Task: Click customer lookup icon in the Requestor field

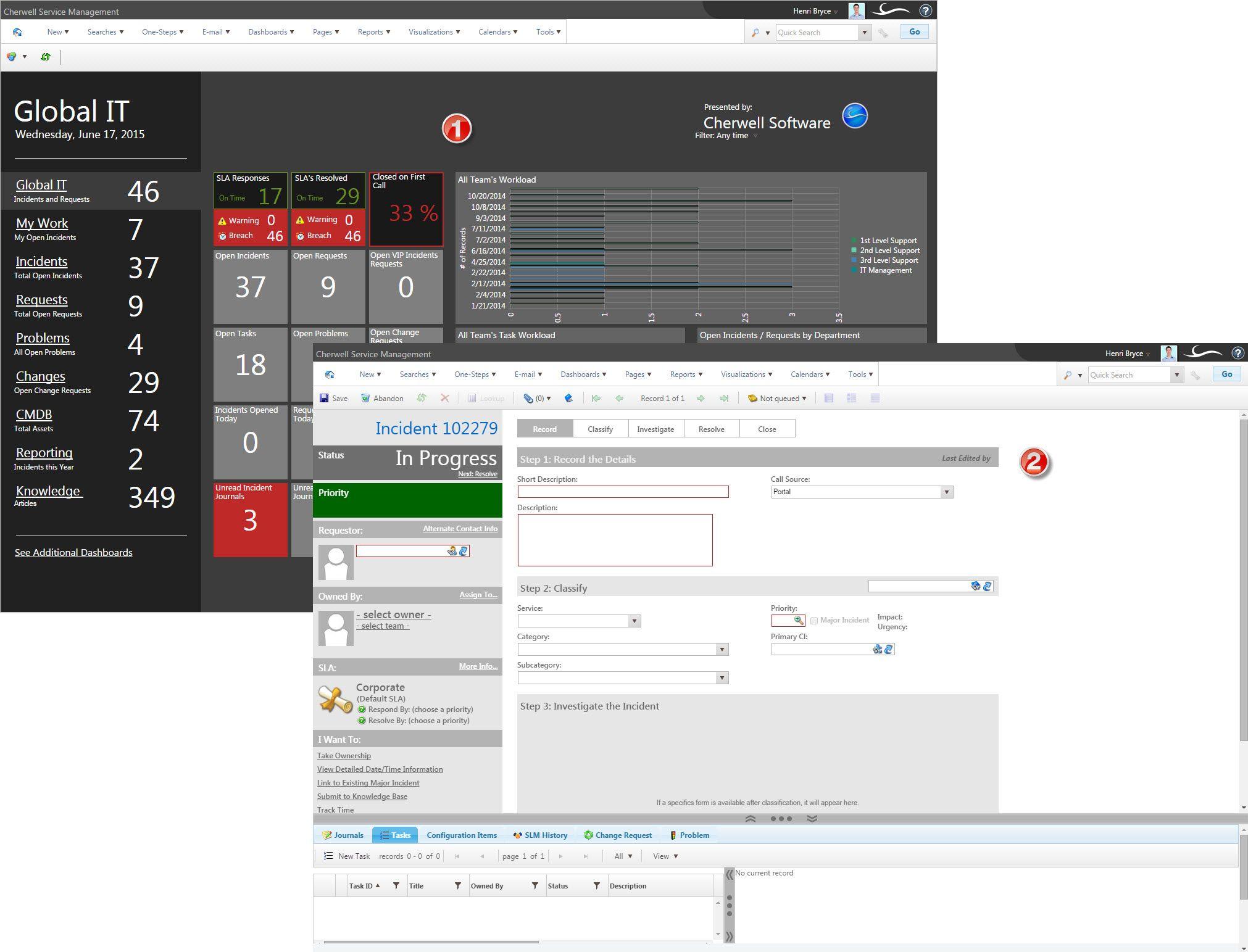Action: 452,551
